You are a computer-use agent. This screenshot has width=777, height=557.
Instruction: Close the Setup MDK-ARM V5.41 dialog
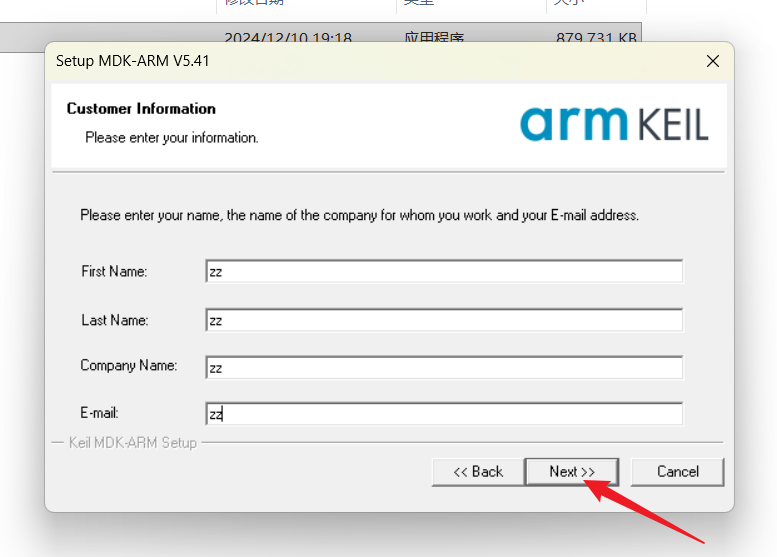pyautogui.click(x=713, y=61)
